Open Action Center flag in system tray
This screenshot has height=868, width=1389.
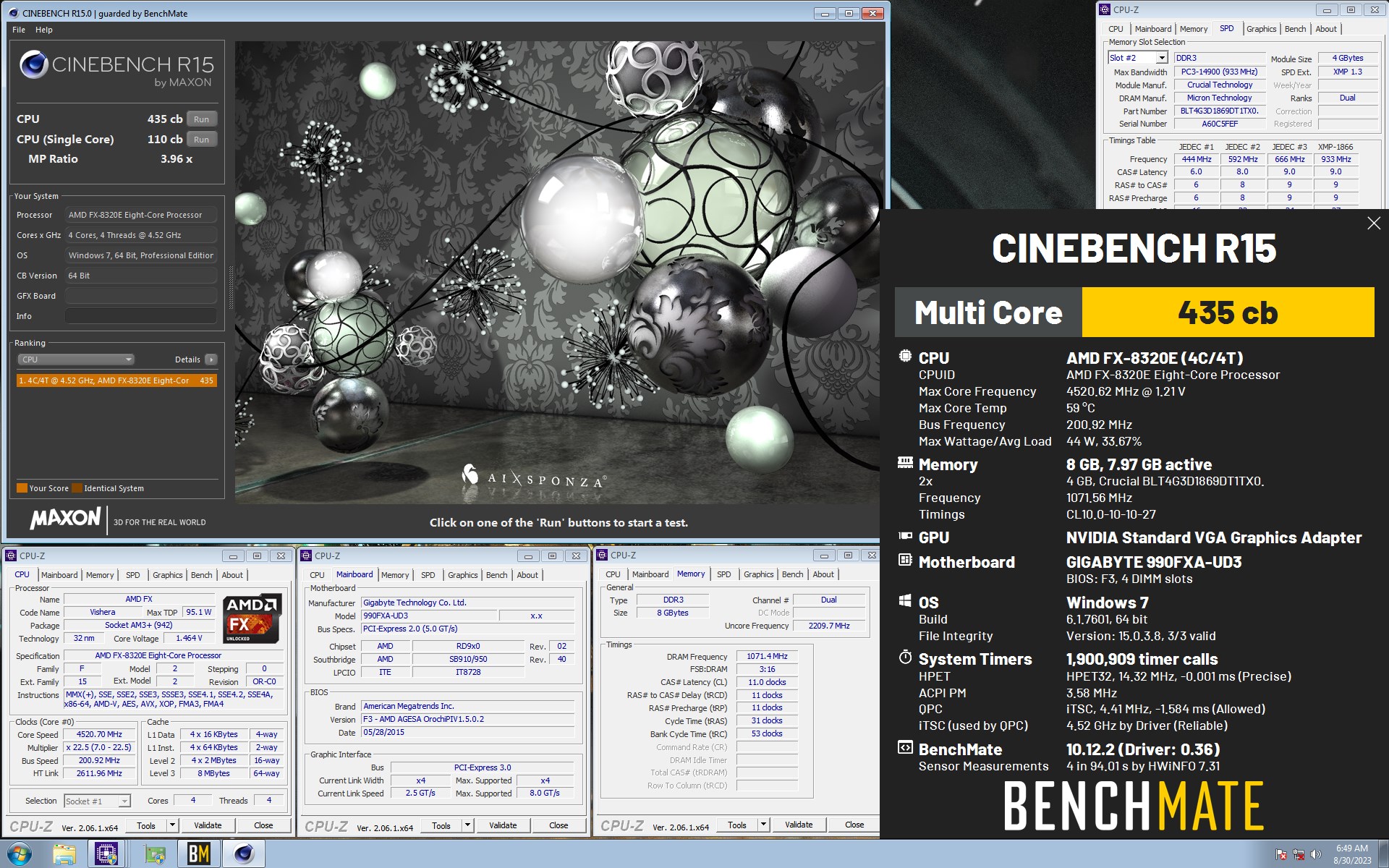pos(1281,854)
